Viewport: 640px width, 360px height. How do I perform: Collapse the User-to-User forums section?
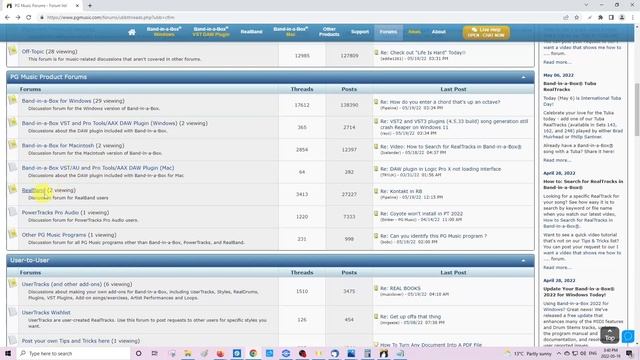click(x=524, y=260)
